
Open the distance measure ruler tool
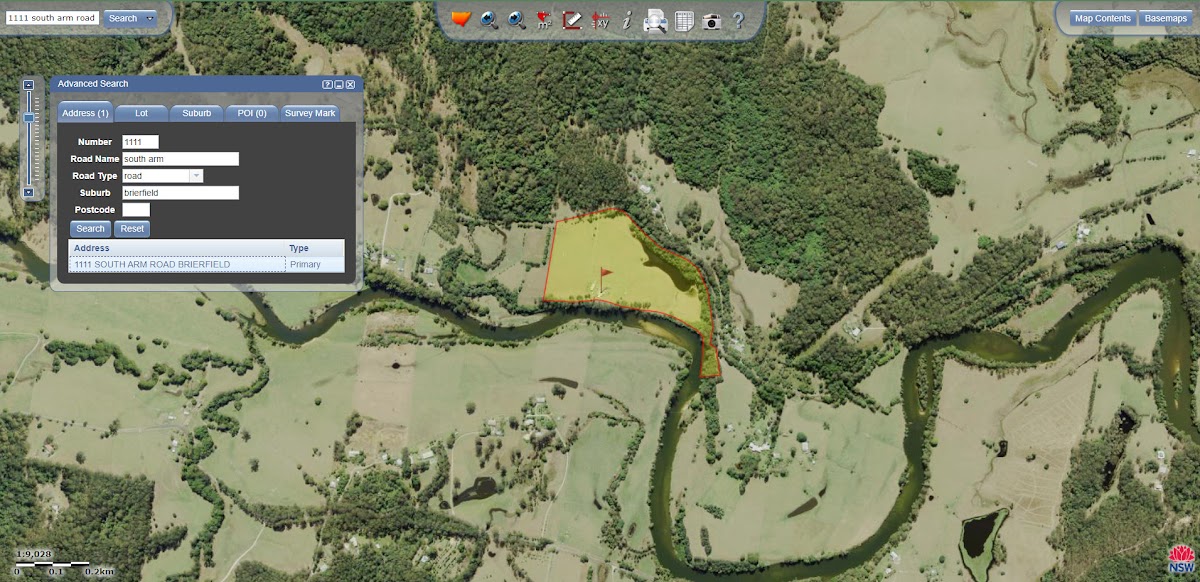coord(572,19)
